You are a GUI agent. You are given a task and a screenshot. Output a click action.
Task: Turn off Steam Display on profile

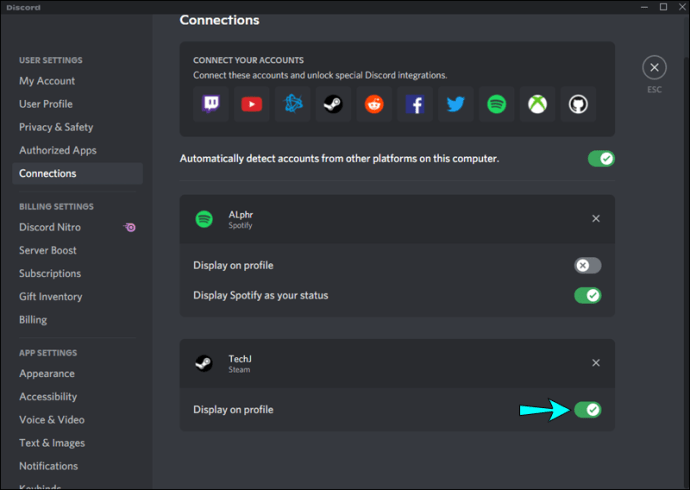click(x=588, y=409)
